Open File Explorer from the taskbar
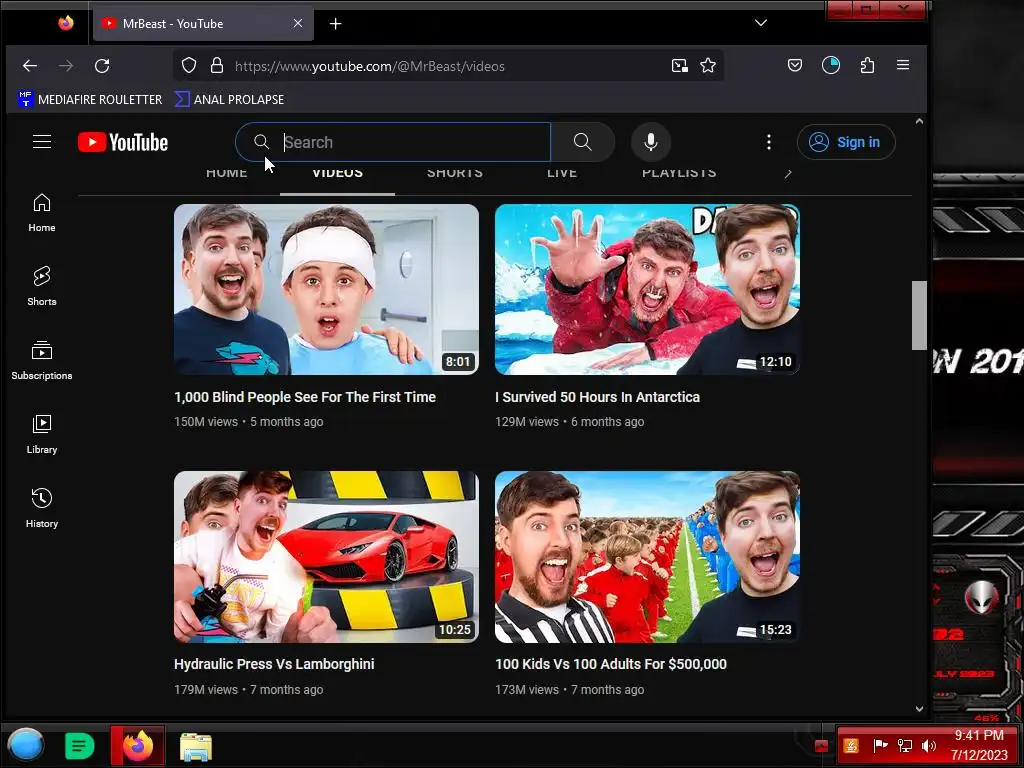1024x768 pixels. tap(196, 747)
